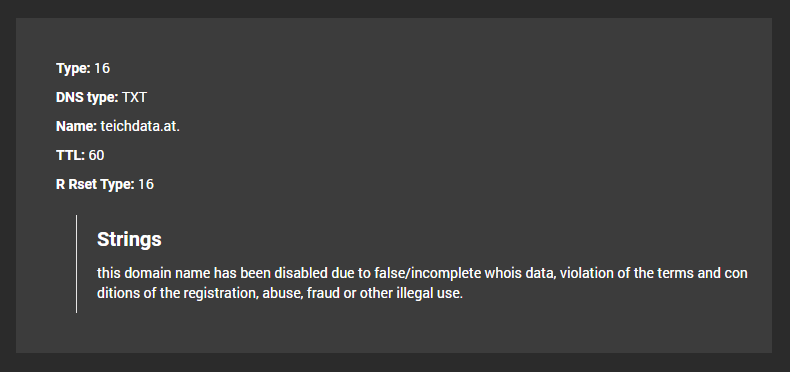The image size is (790, 372).
Task: Click the TTL label
Action: pos(70,155)
